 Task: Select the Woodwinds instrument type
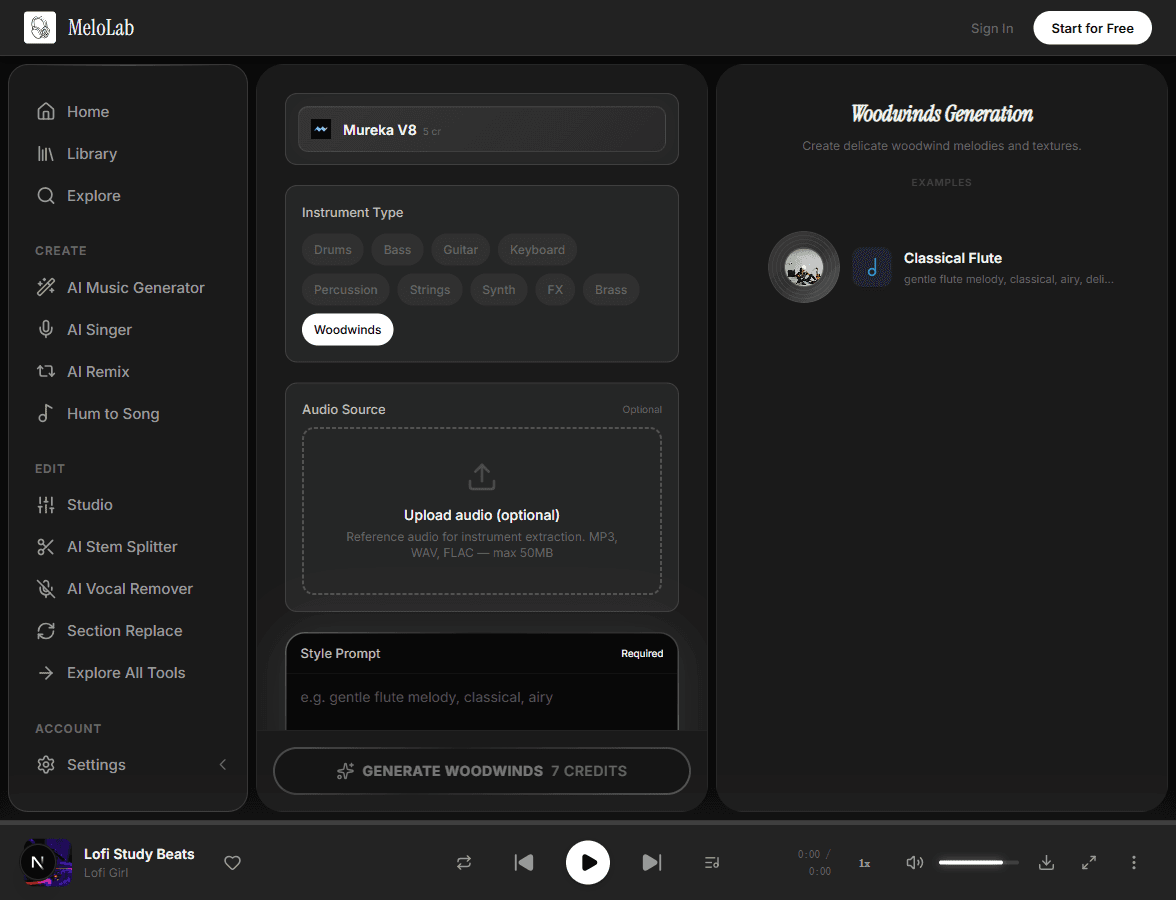(x=347, y=329)
